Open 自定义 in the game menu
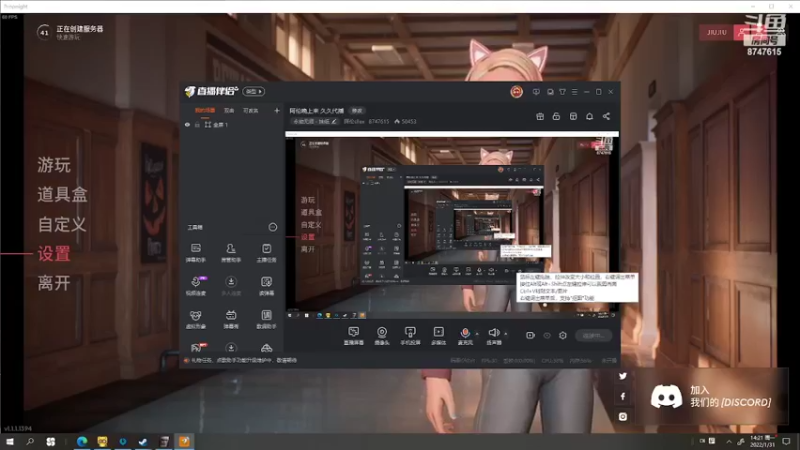The height and width of the screenshot is (450, 800). pyautogui.click(x=62, y=224)
